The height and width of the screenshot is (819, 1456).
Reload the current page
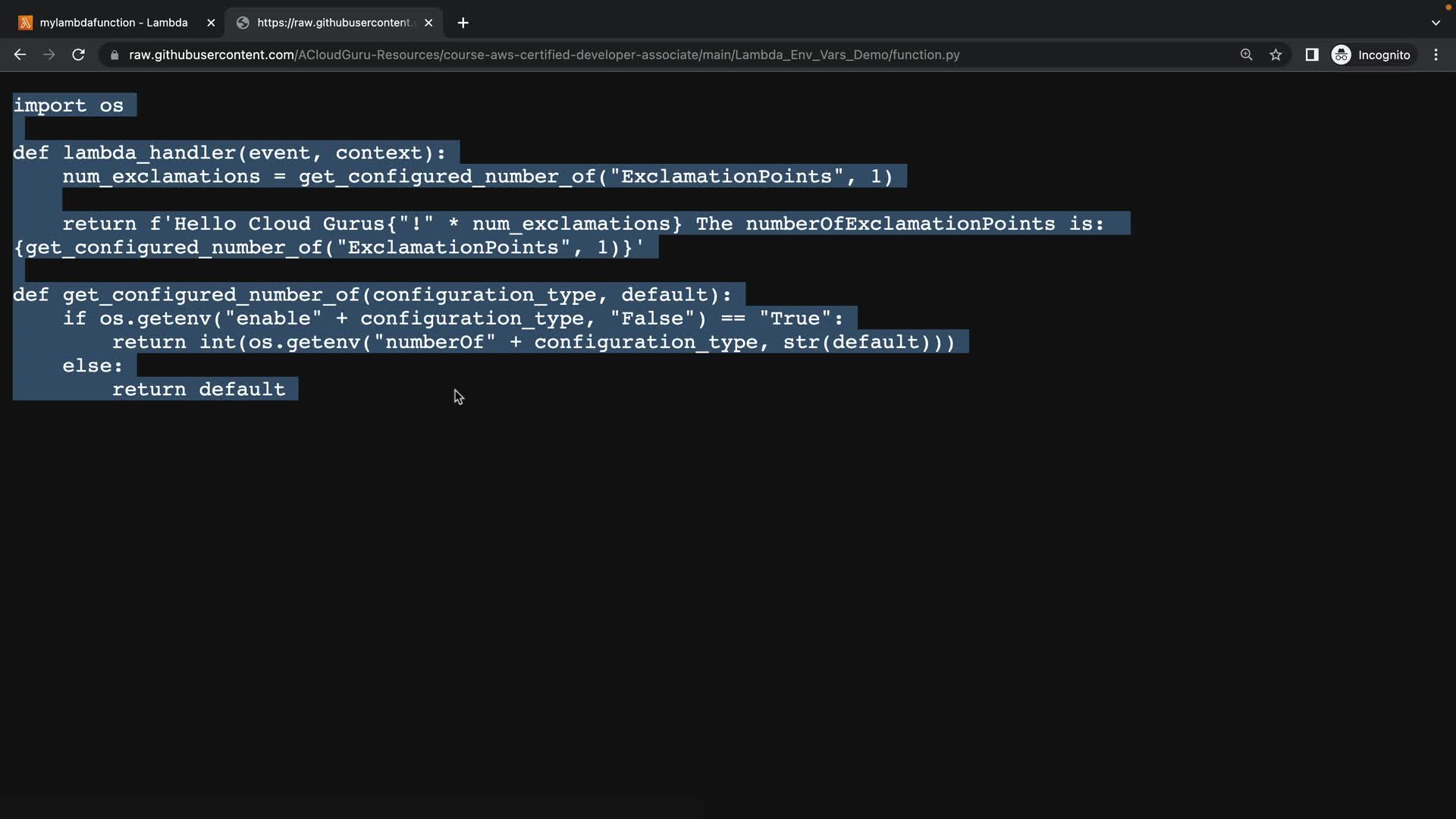pos(78,55)
